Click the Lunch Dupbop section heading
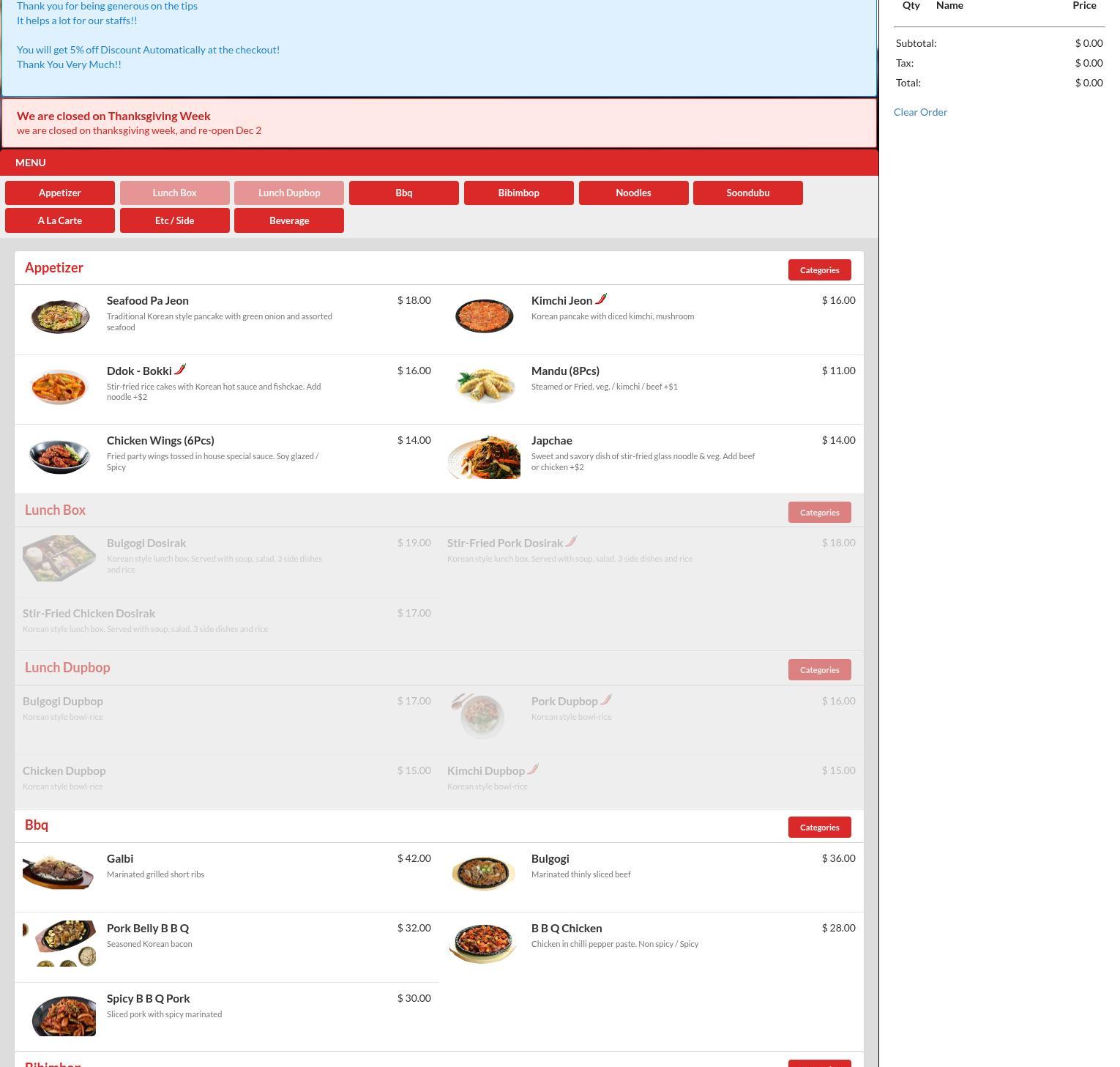Viewport: 1120px width, 1067px height. [x=67, y=668]
